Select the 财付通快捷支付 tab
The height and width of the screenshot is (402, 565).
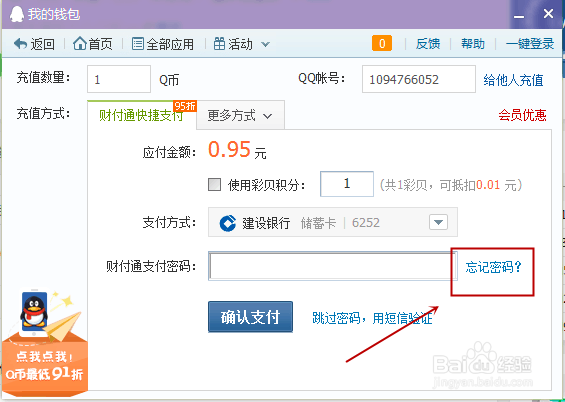coord(142,116)
